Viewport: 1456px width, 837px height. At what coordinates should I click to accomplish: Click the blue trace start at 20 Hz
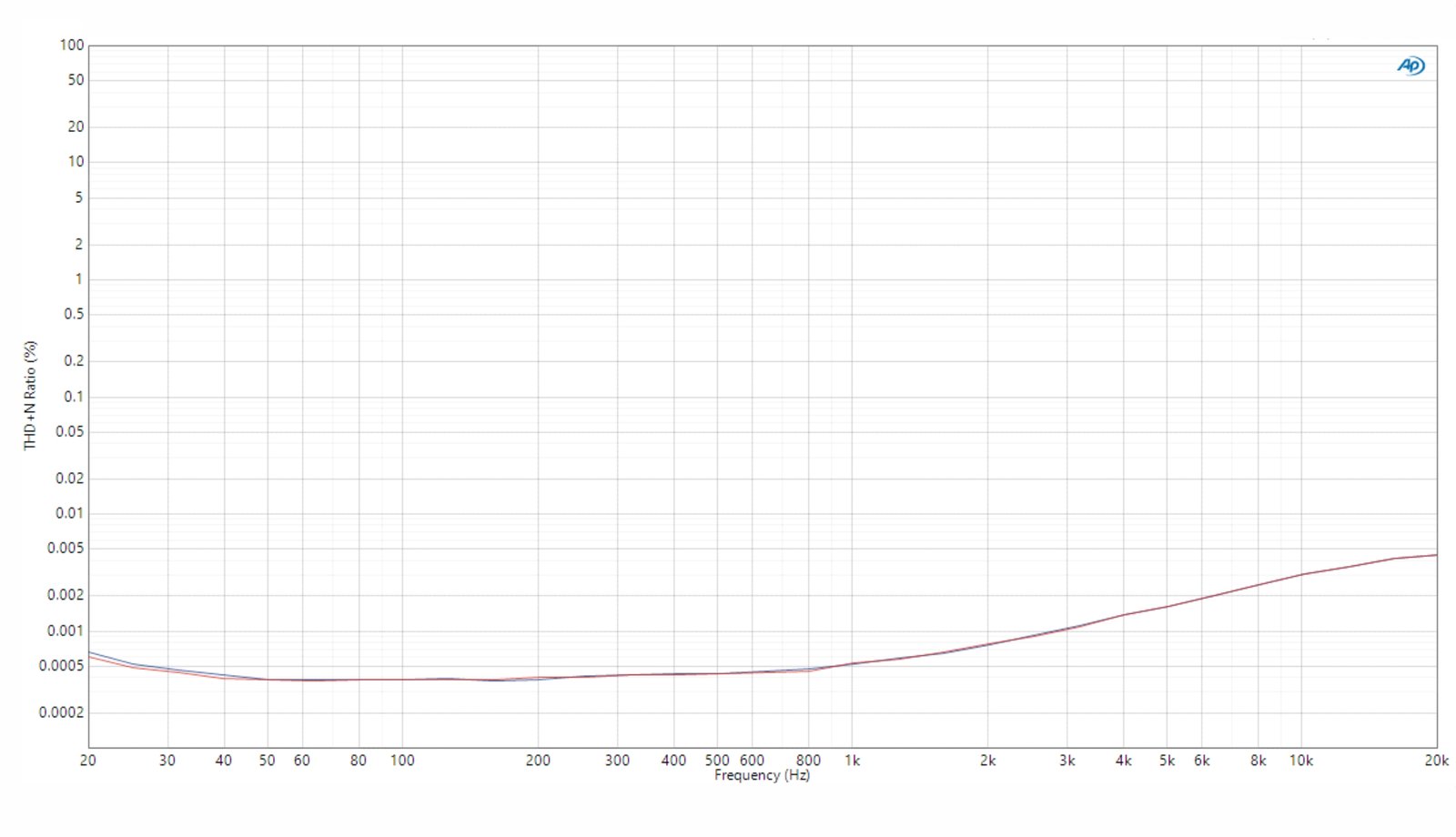(89, 652)
